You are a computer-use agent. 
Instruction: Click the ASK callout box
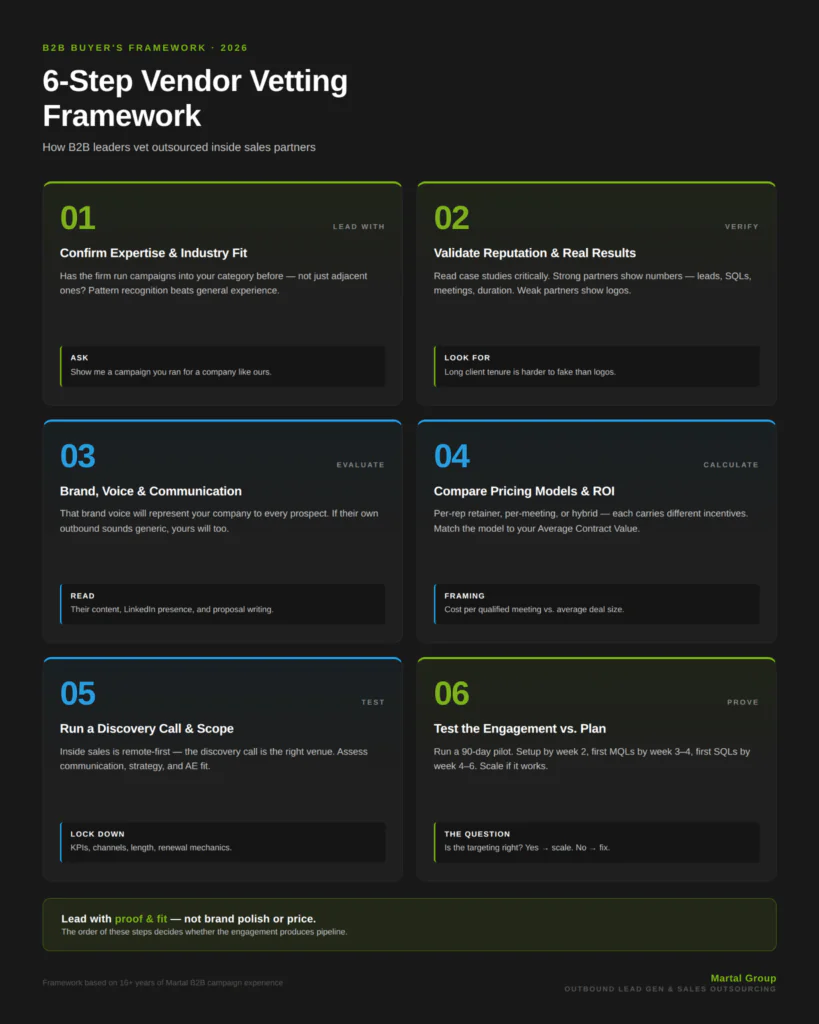click(223, 366)
